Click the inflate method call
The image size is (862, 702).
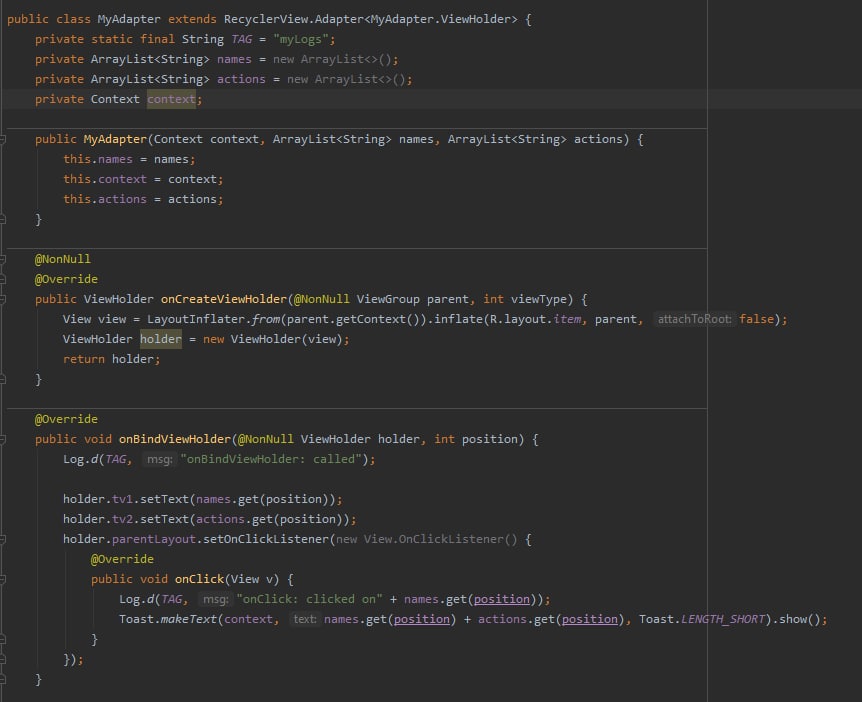pos(458,319)
